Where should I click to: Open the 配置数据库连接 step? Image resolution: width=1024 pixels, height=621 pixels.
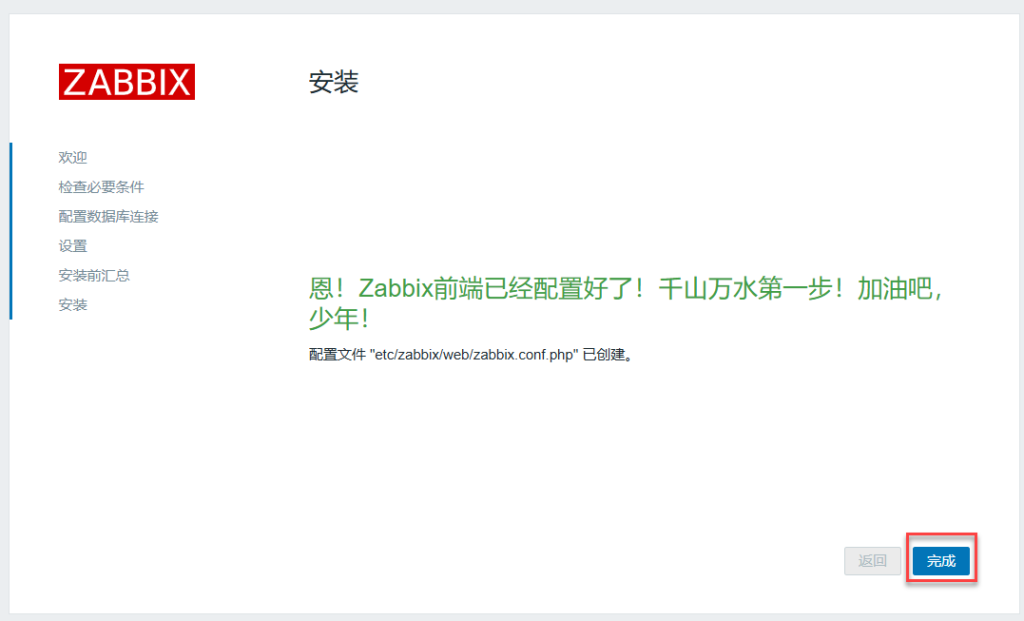point(108,216)
